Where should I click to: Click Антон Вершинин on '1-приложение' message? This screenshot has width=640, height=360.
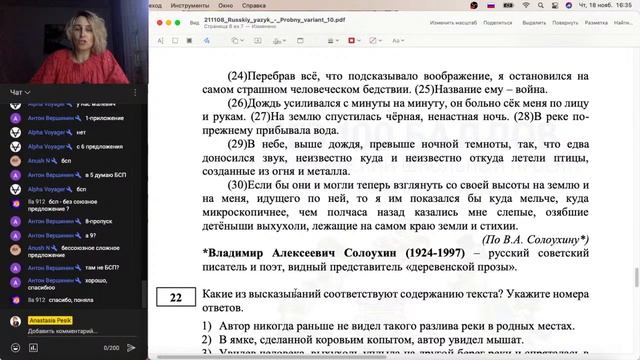point(51,118)
